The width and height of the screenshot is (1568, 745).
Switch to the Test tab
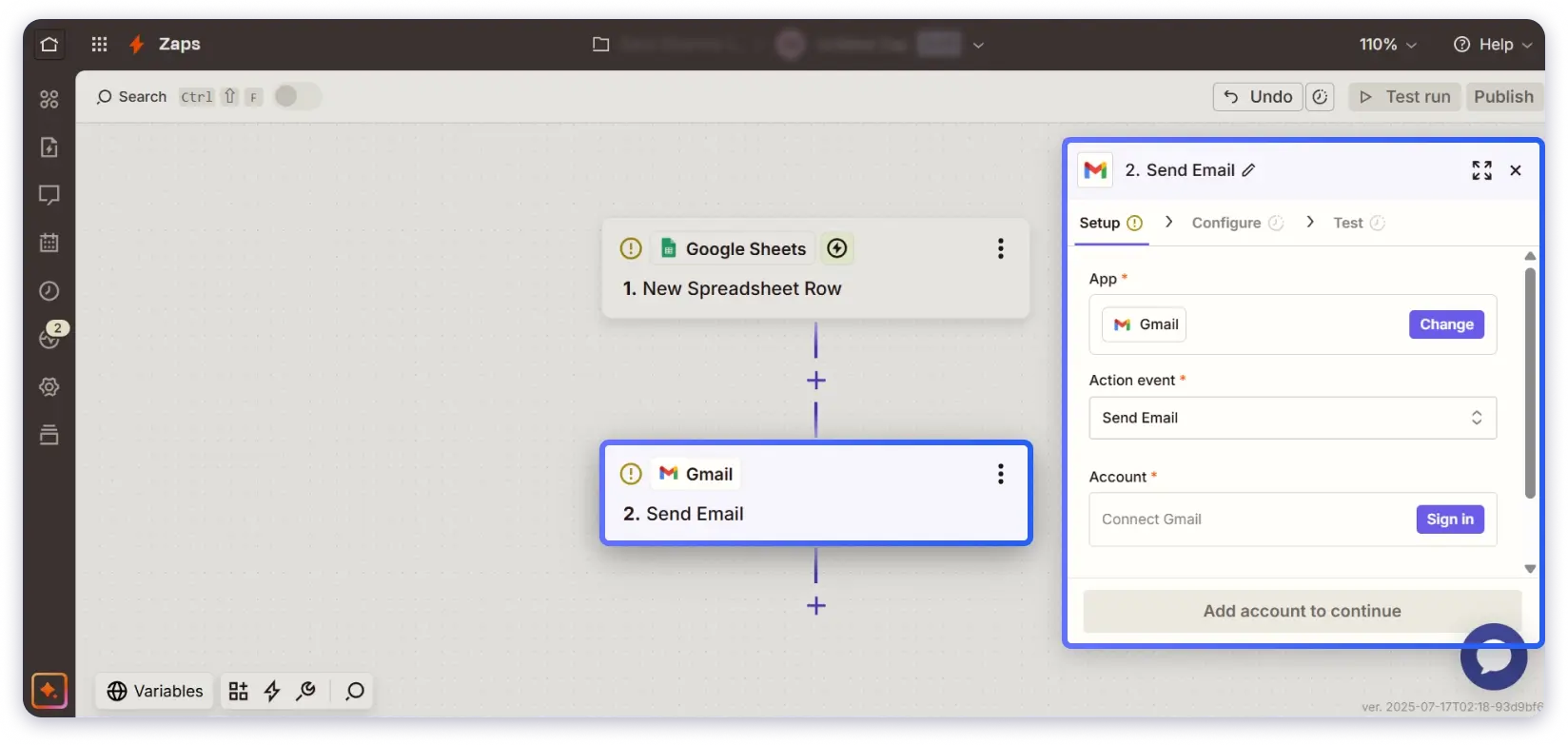[x=1359, y=223]
